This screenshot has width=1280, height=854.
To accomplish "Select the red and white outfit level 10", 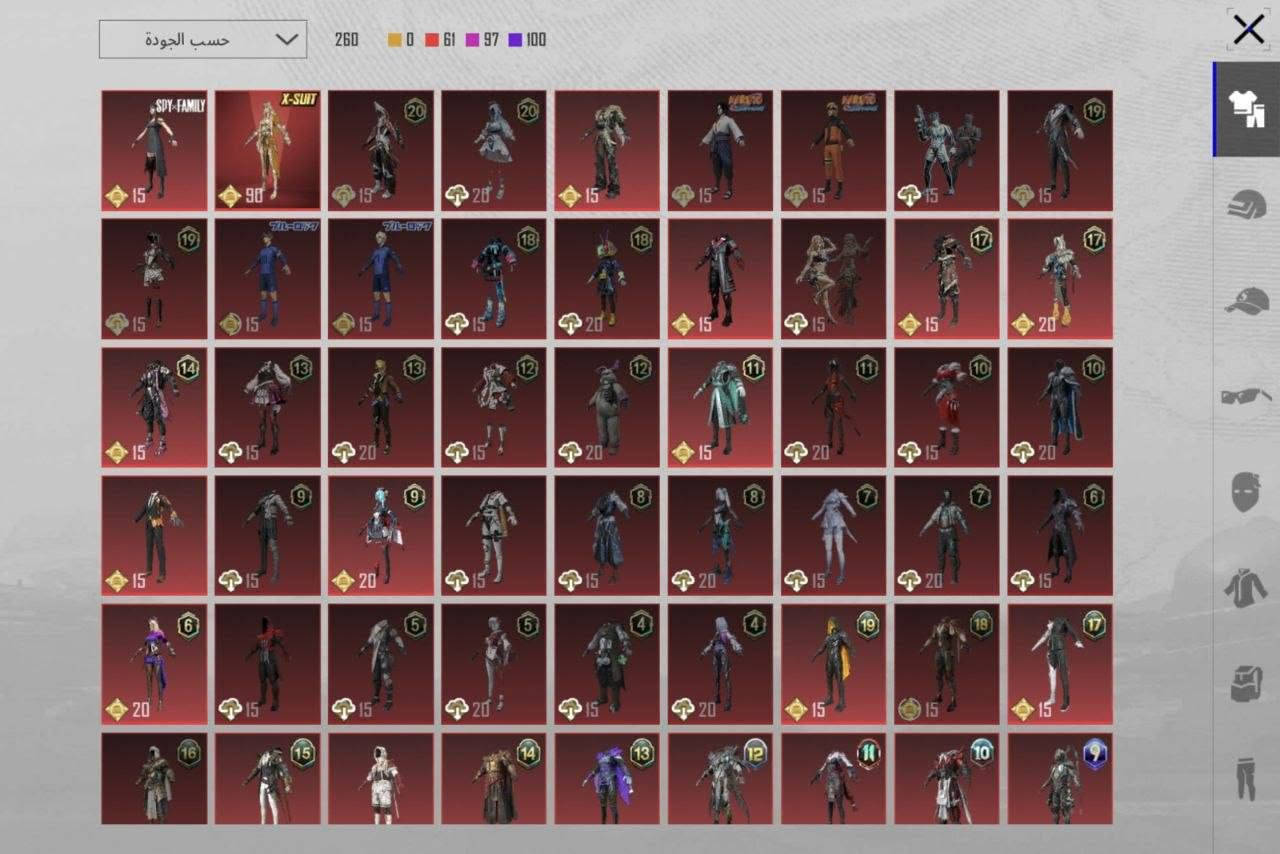I will coord(947,407).
